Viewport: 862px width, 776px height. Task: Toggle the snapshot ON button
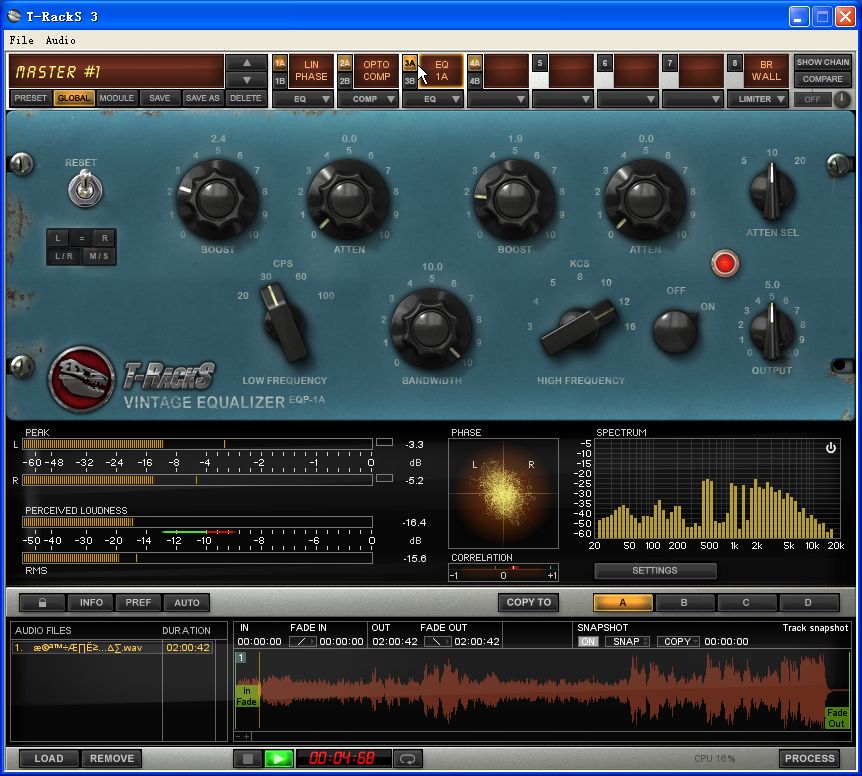588,641
